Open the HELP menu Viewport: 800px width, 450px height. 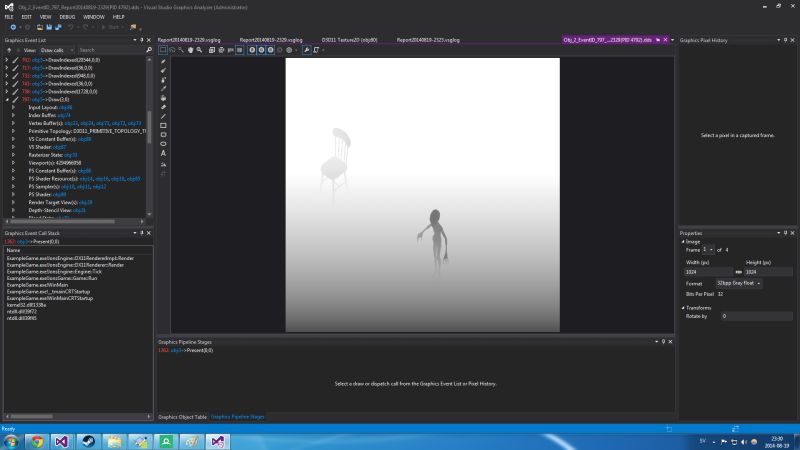118,17
